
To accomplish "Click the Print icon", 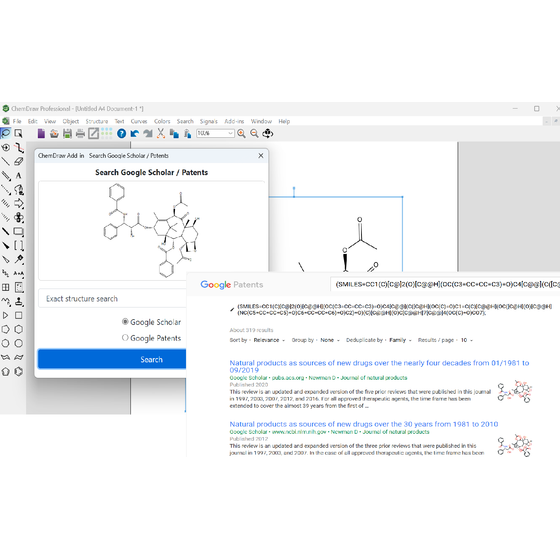I will point(80,134).
